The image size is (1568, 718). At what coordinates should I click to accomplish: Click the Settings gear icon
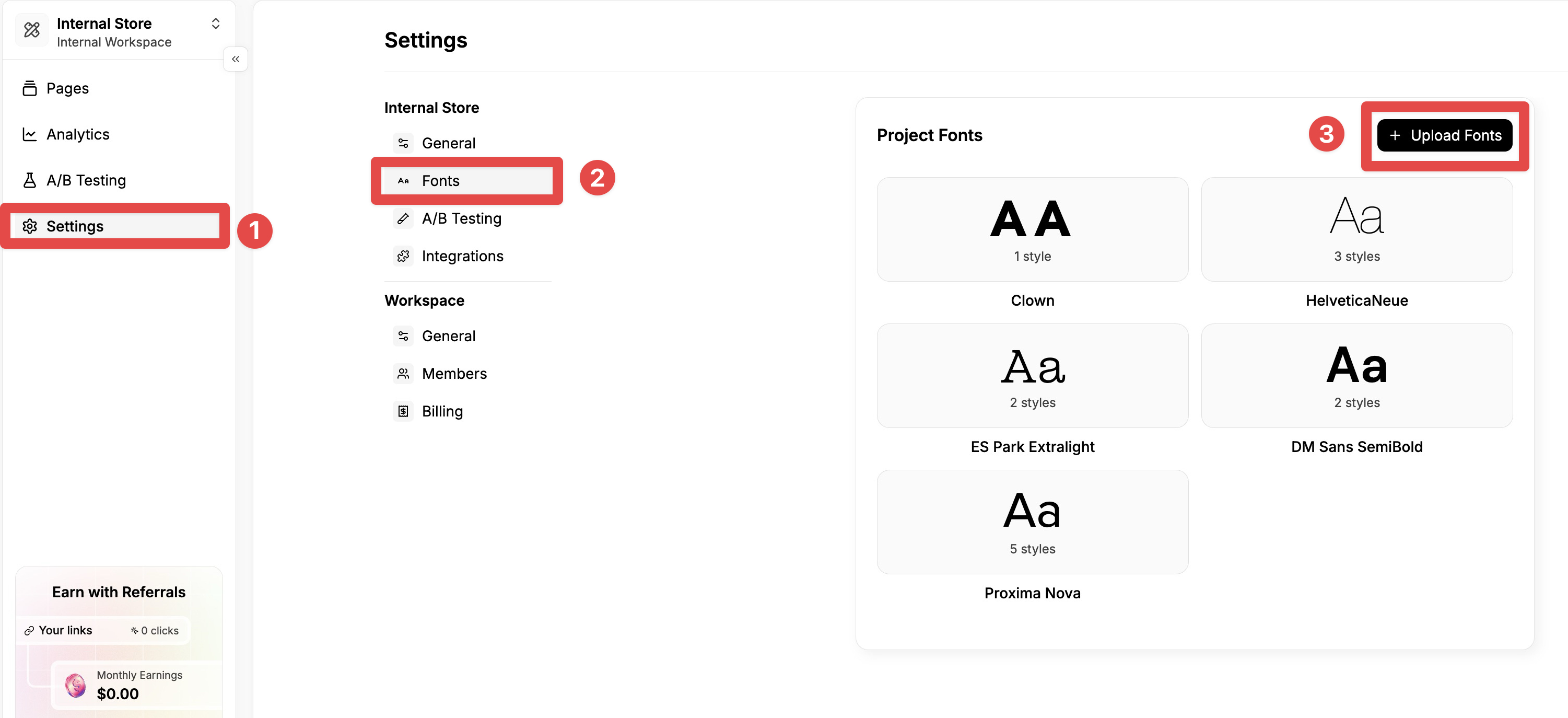[x=29, y=227]
